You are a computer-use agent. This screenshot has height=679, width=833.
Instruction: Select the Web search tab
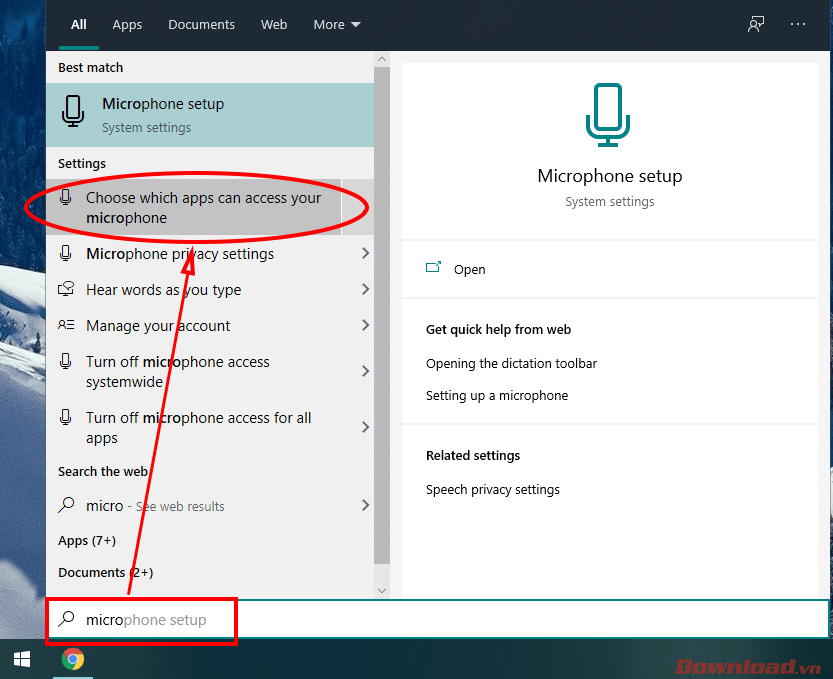click(x=274, y=24)
